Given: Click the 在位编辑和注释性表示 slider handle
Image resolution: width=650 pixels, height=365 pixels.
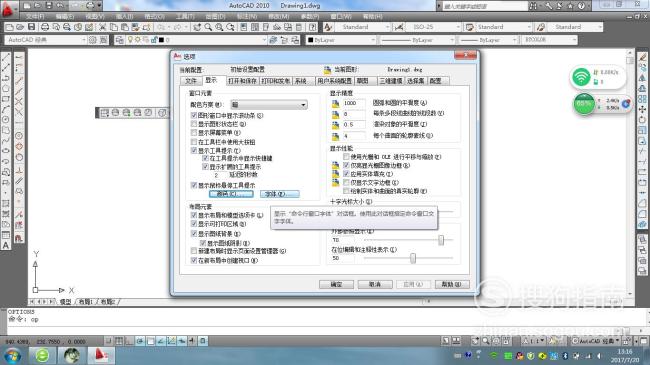Looking at the screenshot, I should coord(413,258).
